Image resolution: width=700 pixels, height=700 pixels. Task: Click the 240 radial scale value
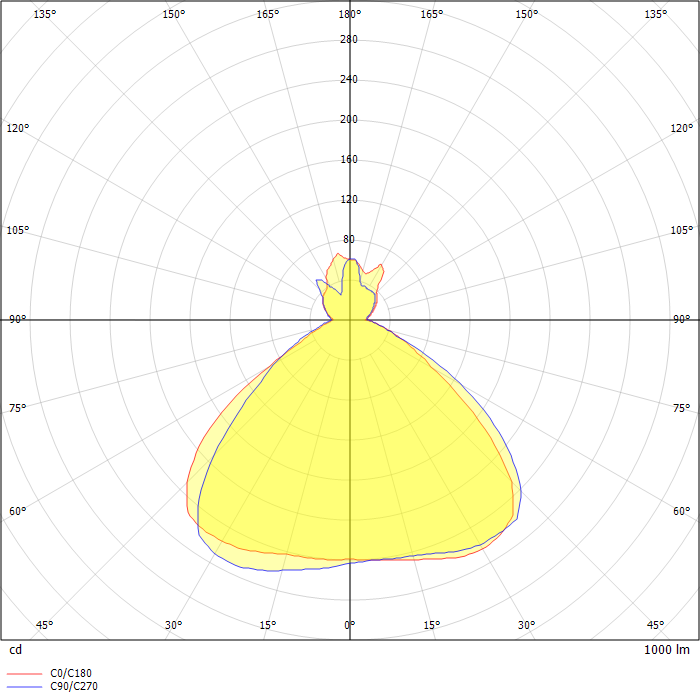click(x=349, y=79)
